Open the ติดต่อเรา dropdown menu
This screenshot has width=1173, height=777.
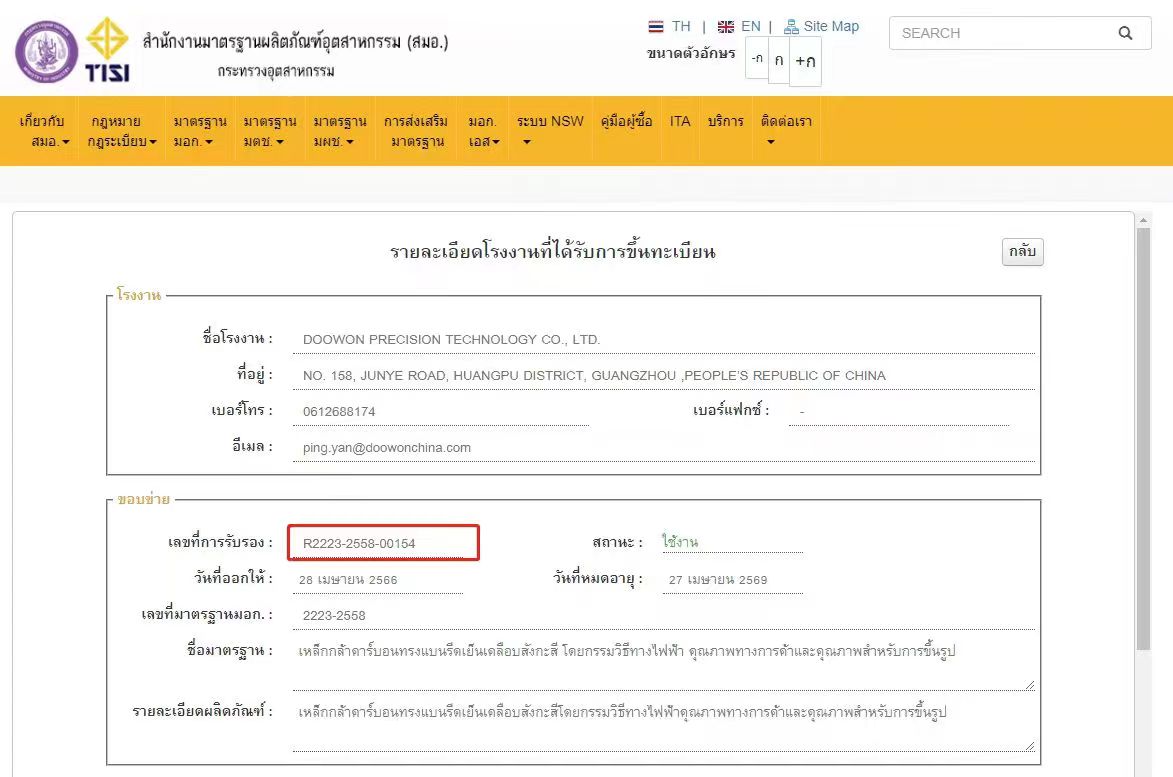coord(785,131)
